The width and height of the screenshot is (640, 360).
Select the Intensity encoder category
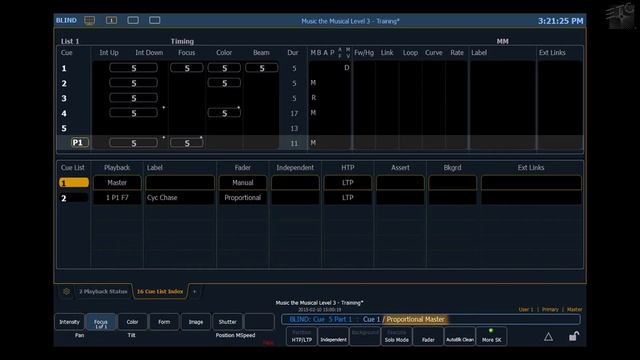click(69, 322)
